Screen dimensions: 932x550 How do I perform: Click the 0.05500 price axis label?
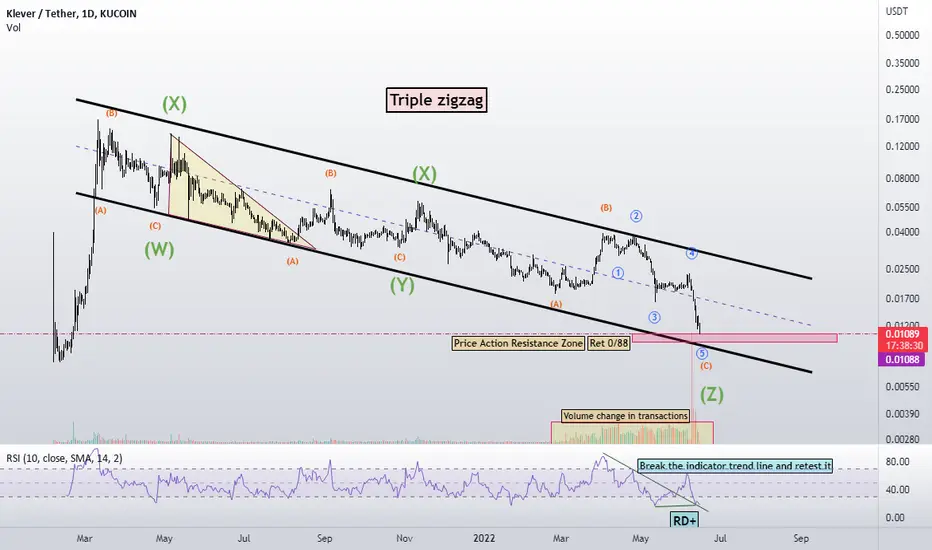pos(902,207)
